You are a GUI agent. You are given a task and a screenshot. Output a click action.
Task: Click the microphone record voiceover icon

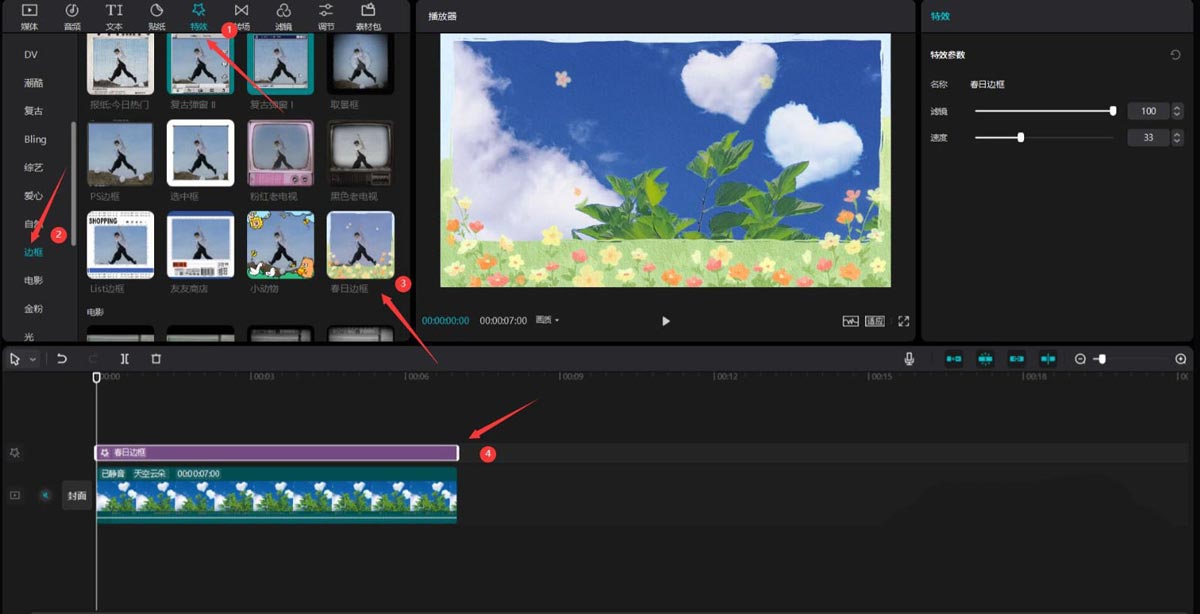click(910, 359)
